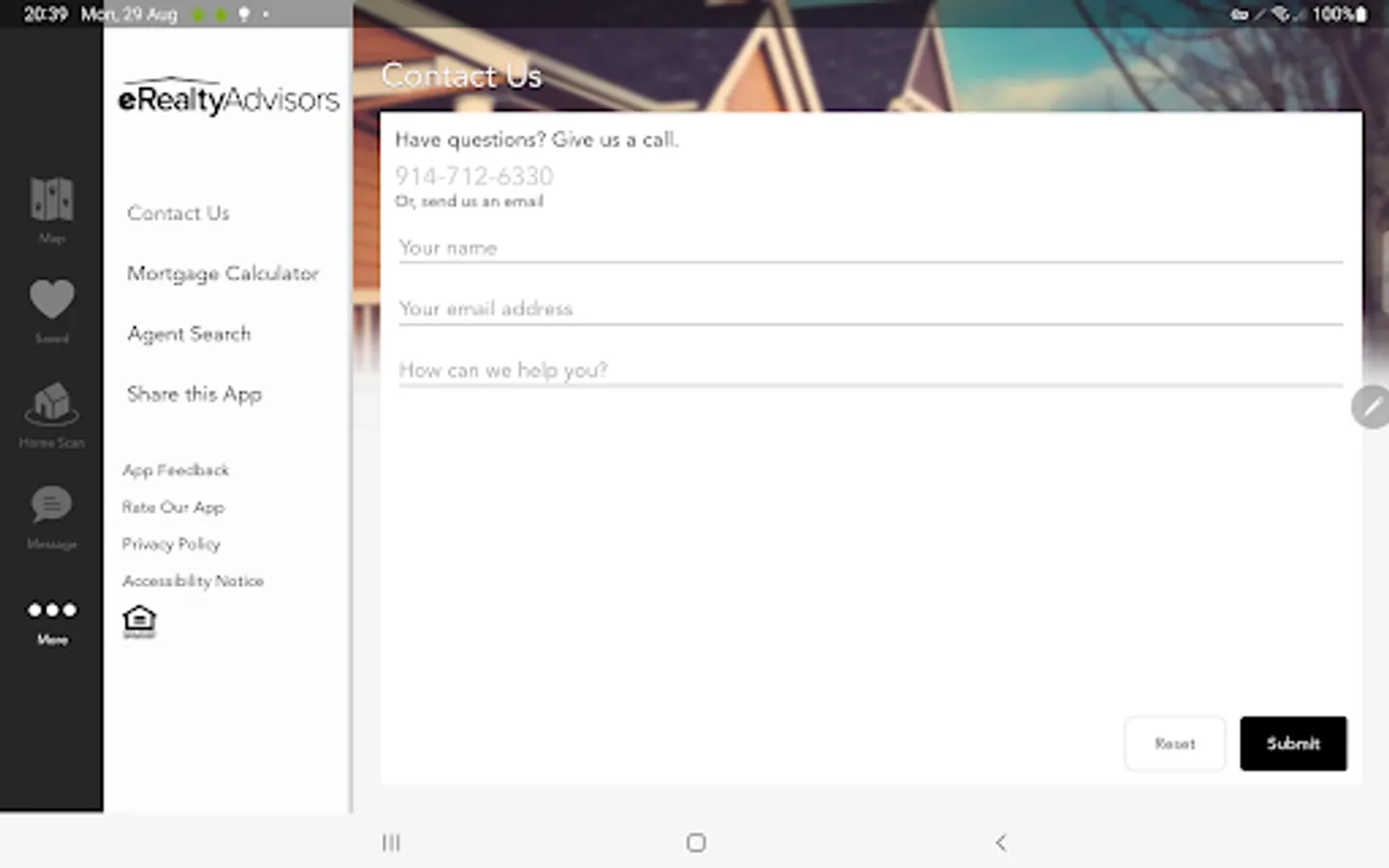Click 'Have questions? Give us a call.' text
Image resolution: width=1389 pixels, height=868 pixels.
point(536,140)
